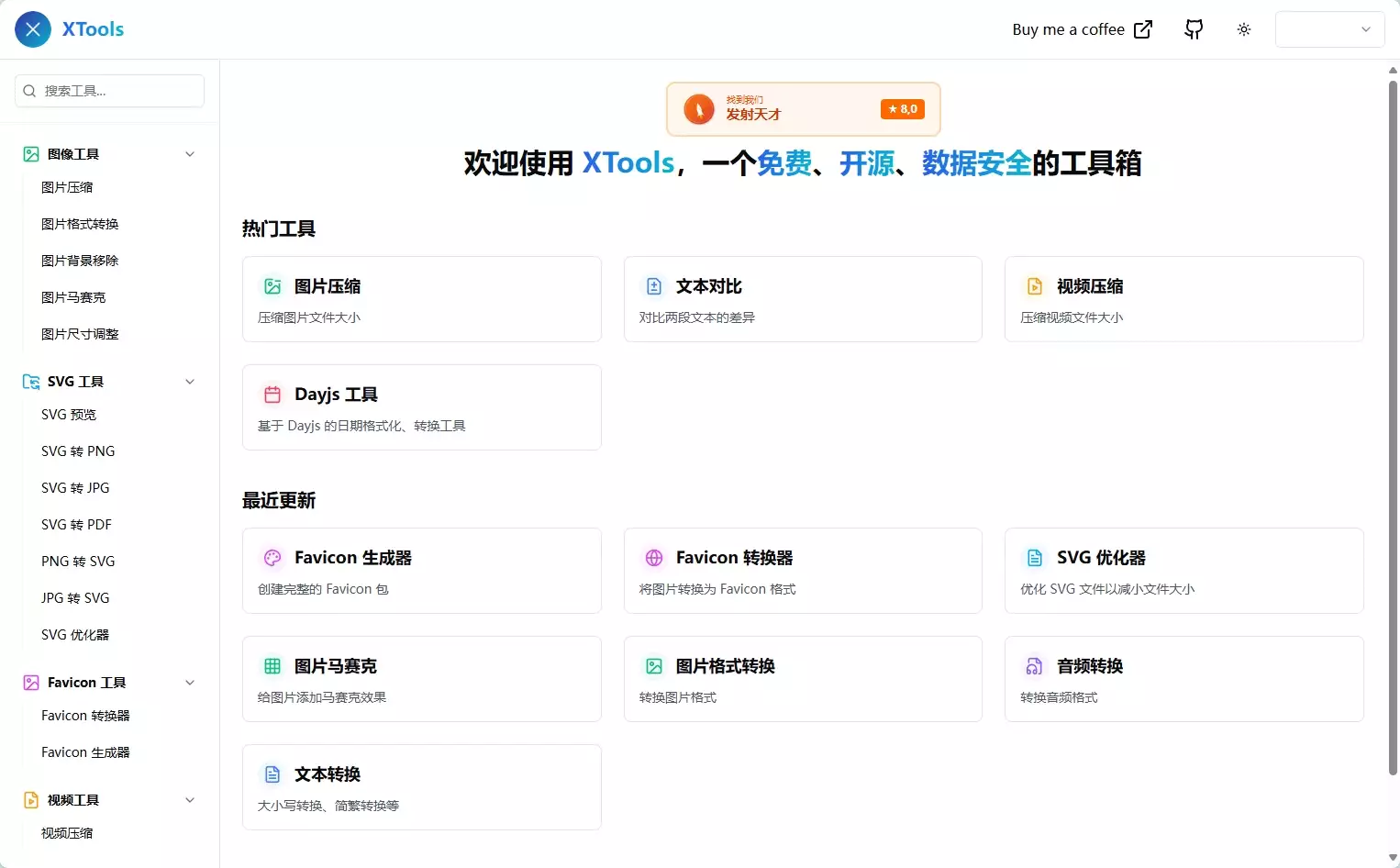The width and height of the screenshot is (1400, 868).
Task: Open the 图片格式转换 card title
Action: pos(726,666)
